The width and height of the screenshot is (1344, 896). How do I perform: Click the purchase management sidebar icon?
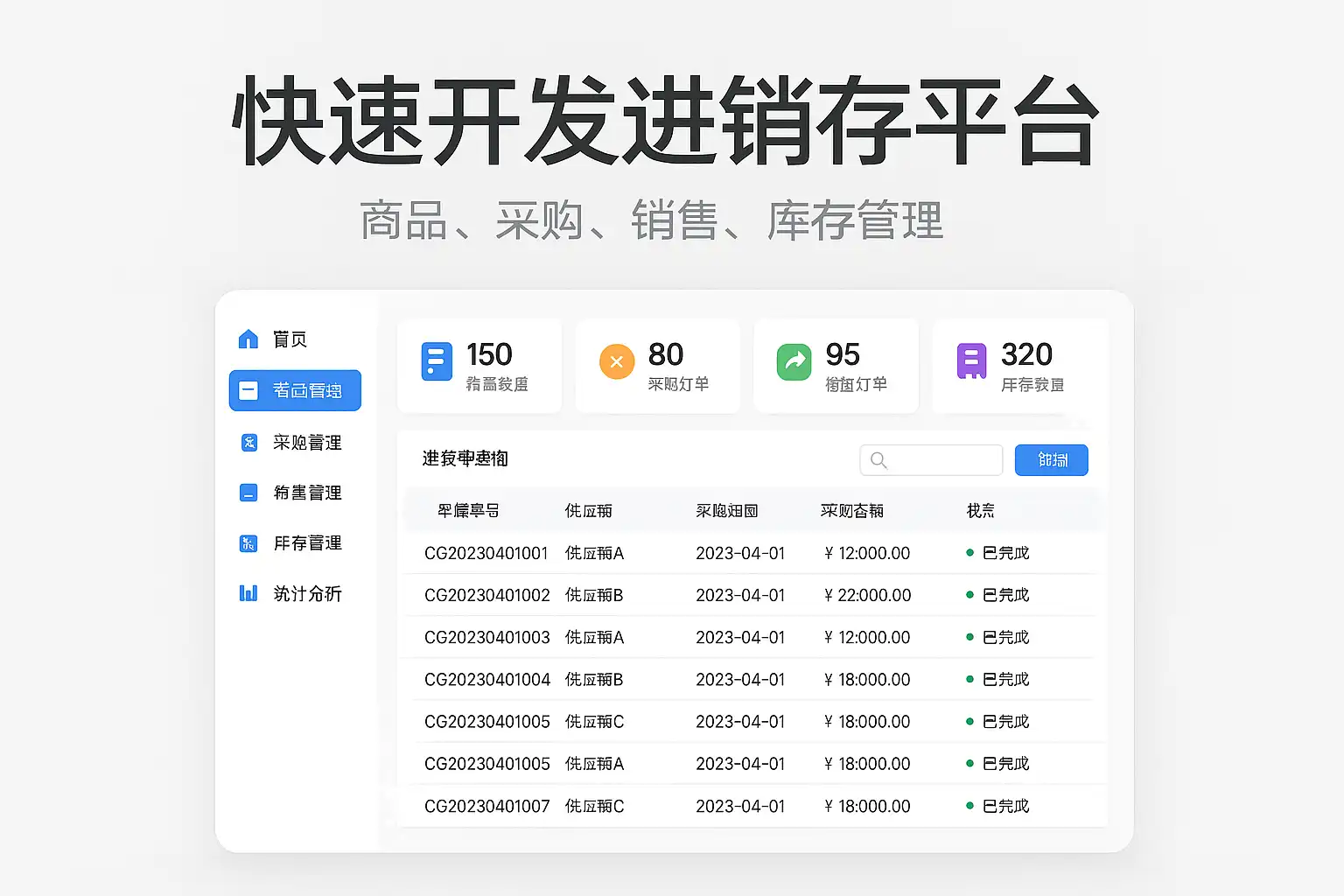click(248, 442)
